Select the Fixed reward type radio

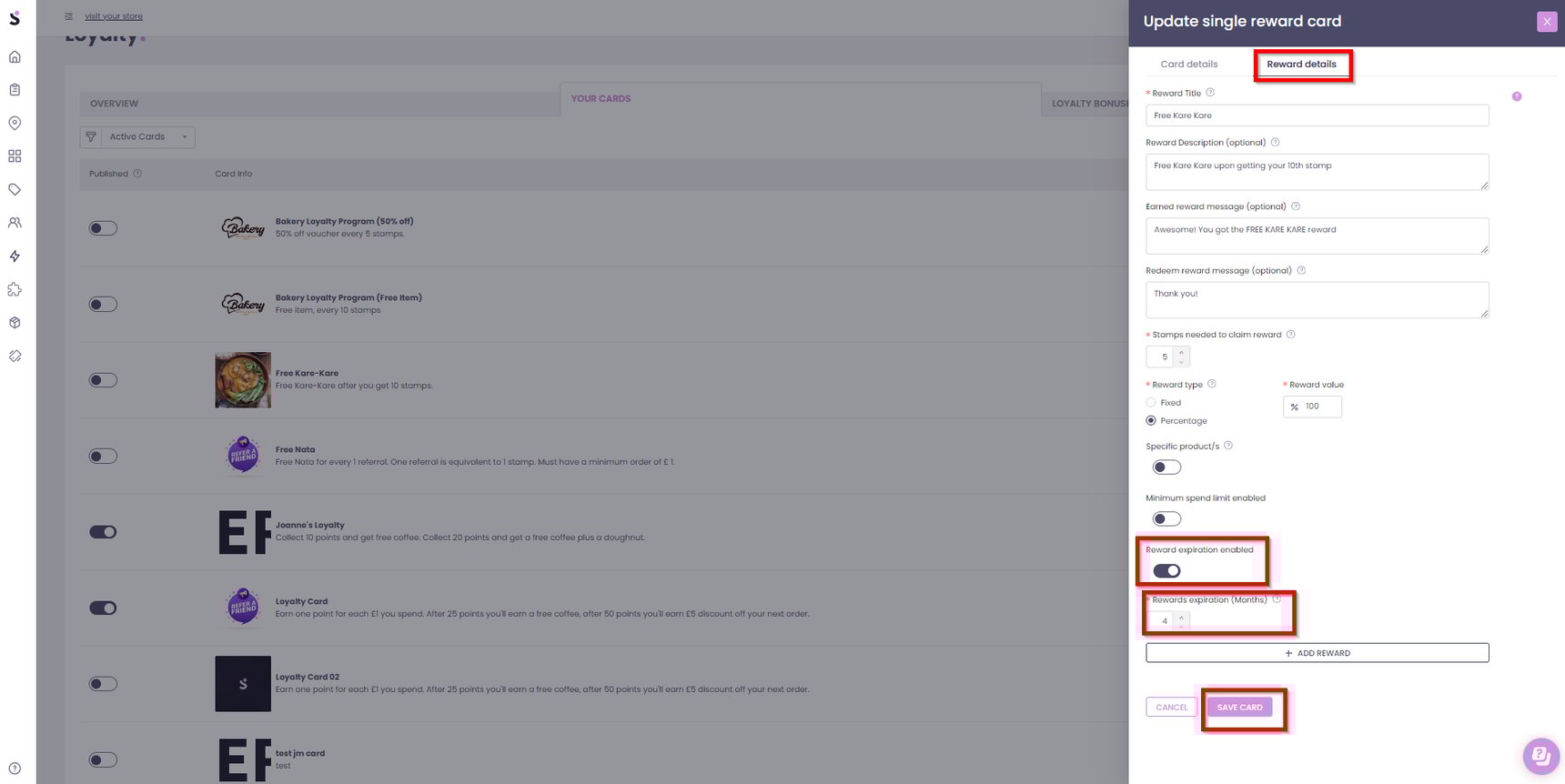coord(1151,403)
